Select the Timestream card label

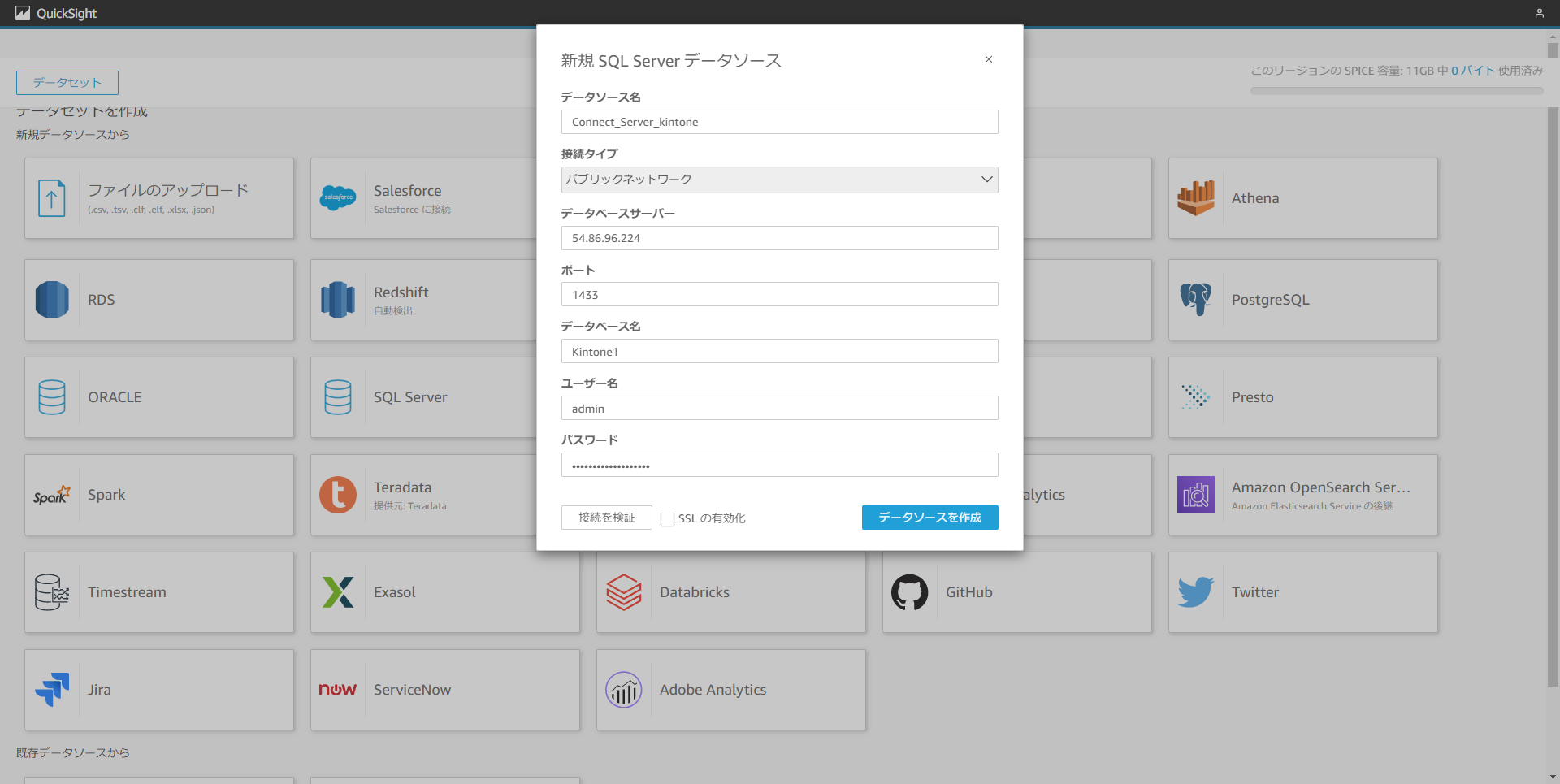(127, 592)
